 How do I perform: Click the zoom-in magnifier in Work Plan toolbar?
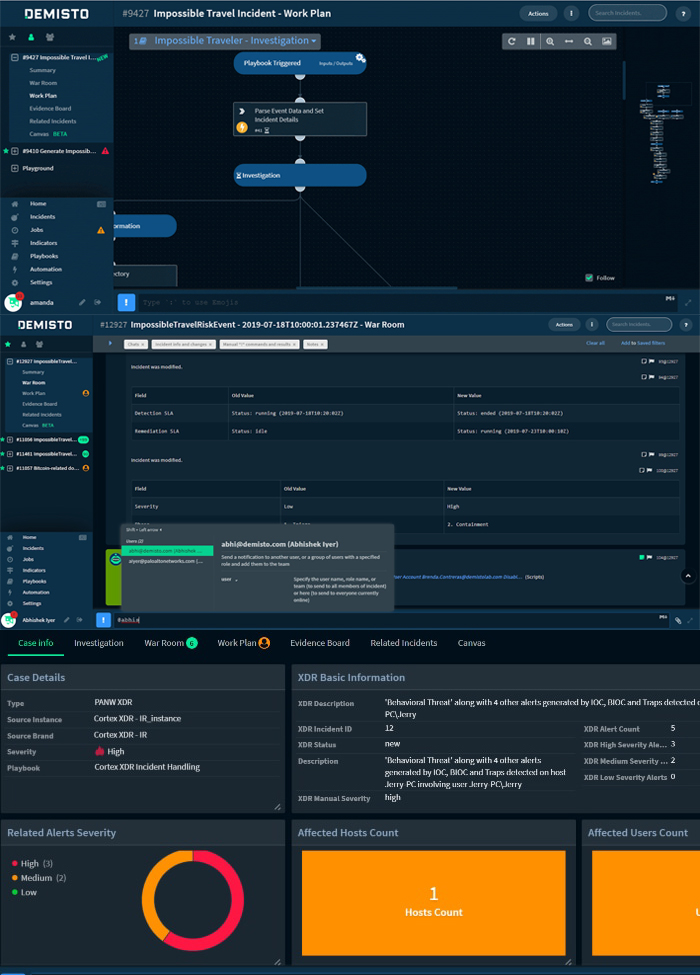550,42
